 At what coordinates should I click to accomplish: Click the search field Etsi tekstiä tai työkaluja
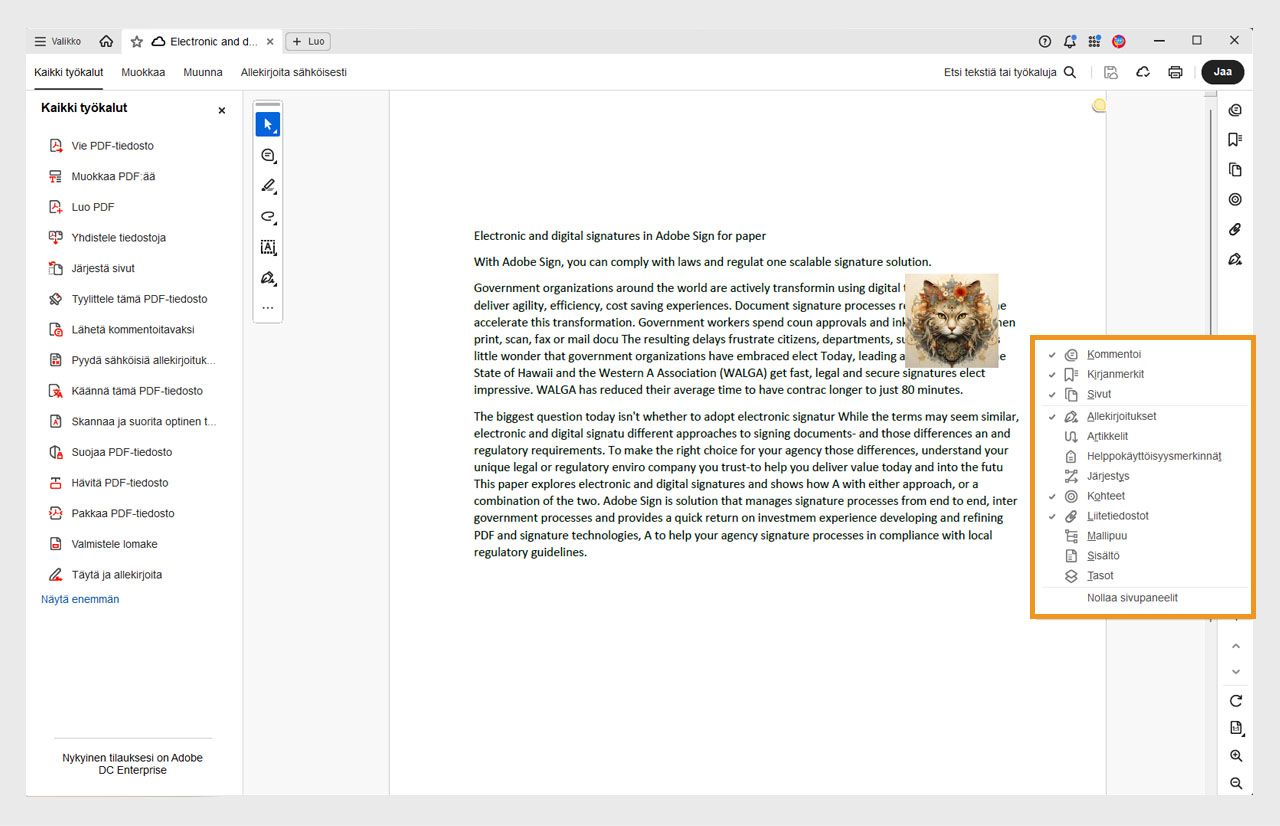tap(1000, 72)
